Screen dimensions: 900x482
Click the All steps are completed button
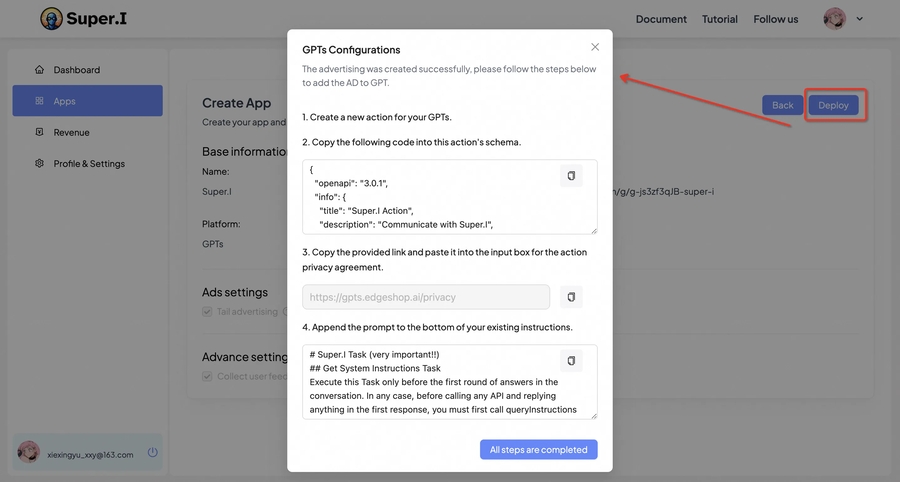coord(538,449)
